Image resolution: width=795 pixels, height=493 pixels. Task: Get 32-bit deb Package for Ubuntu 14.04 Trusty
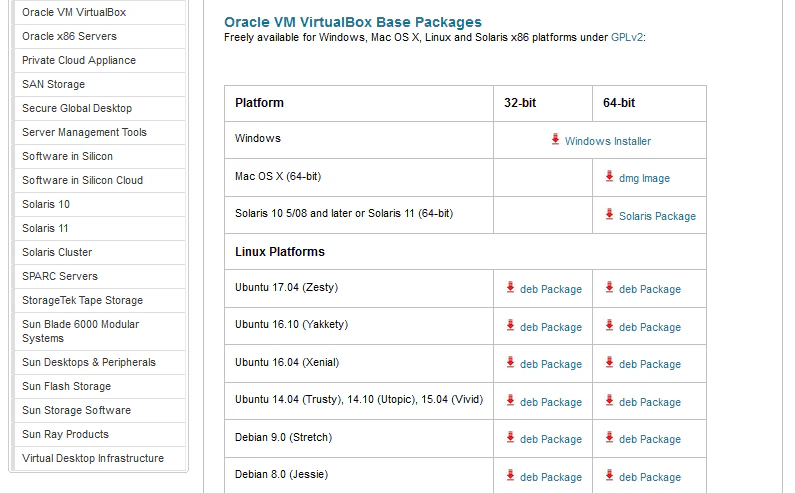tap(551, 402)
